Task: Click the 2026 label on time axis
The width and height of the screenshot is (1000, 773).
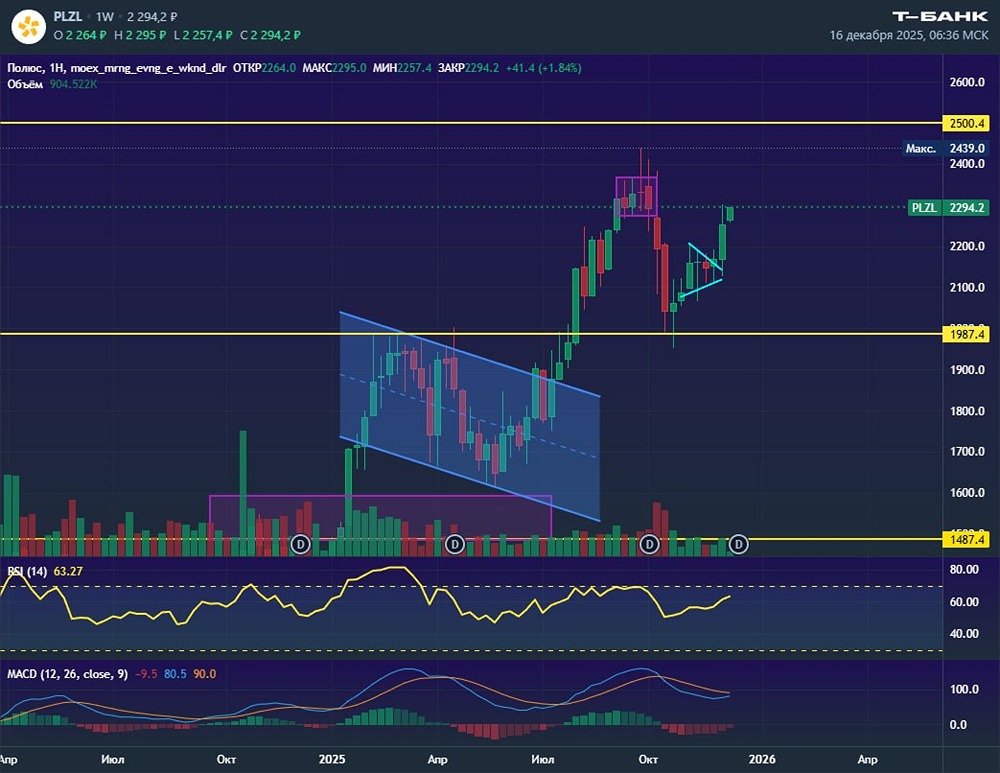Action: click(762, 759)
